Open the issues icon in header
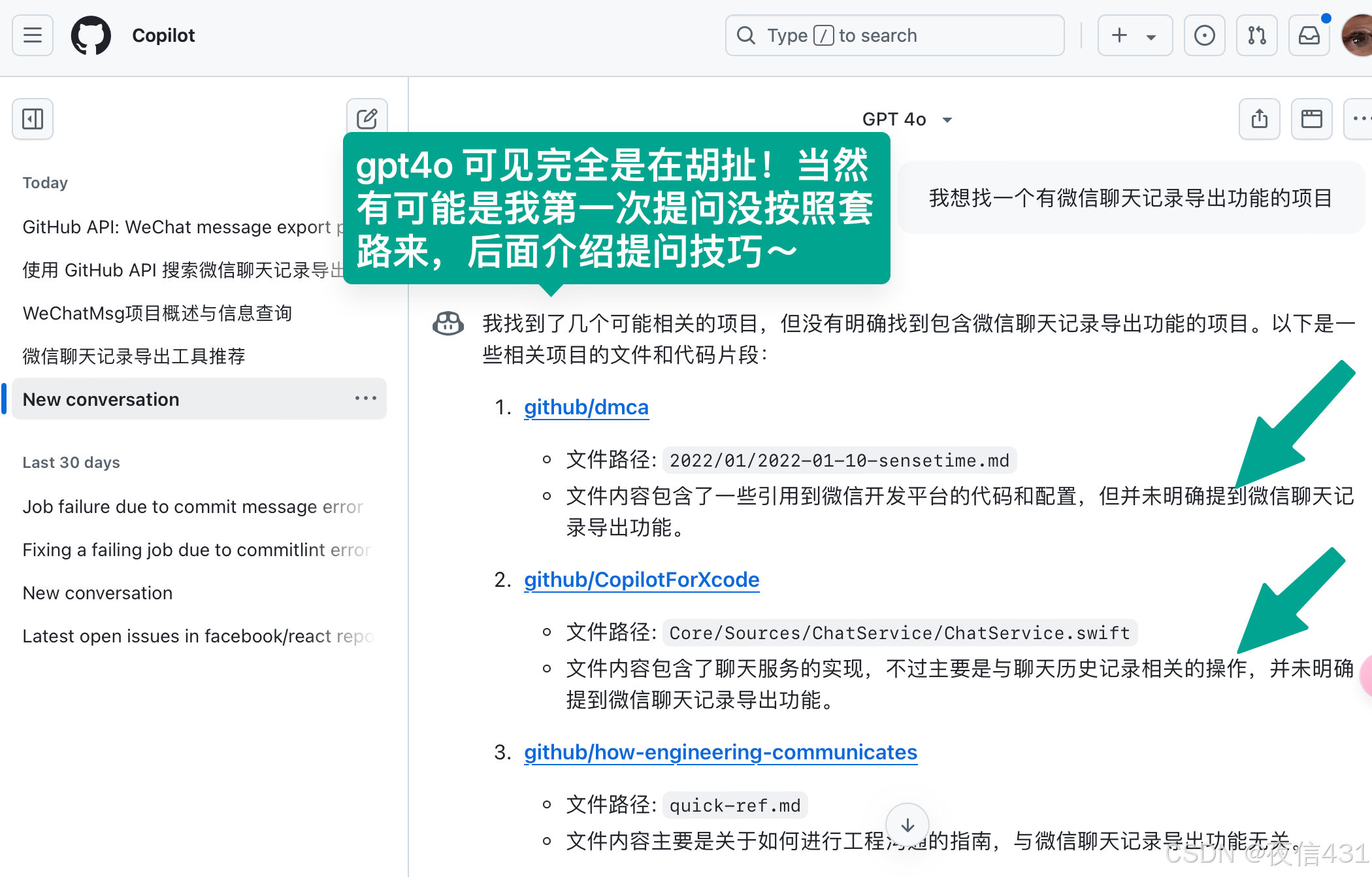This screenshot has height=877, width=1372. (1204, 35)
